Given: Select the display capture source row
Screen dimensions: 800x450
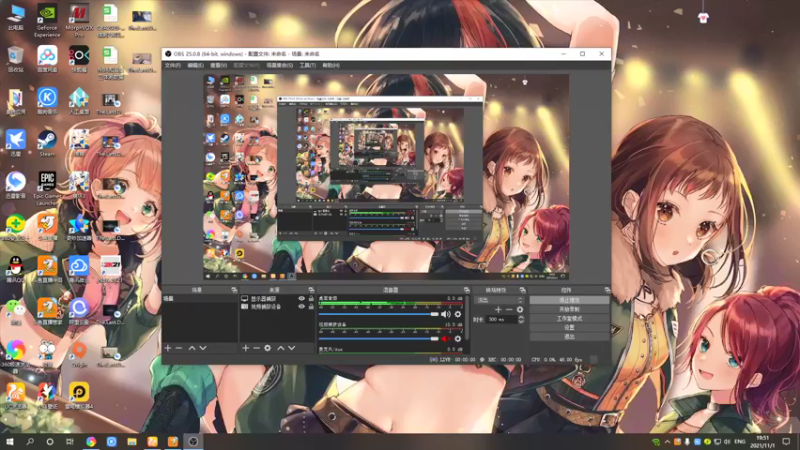Looking at the screenshot, I should coord(277,298).
